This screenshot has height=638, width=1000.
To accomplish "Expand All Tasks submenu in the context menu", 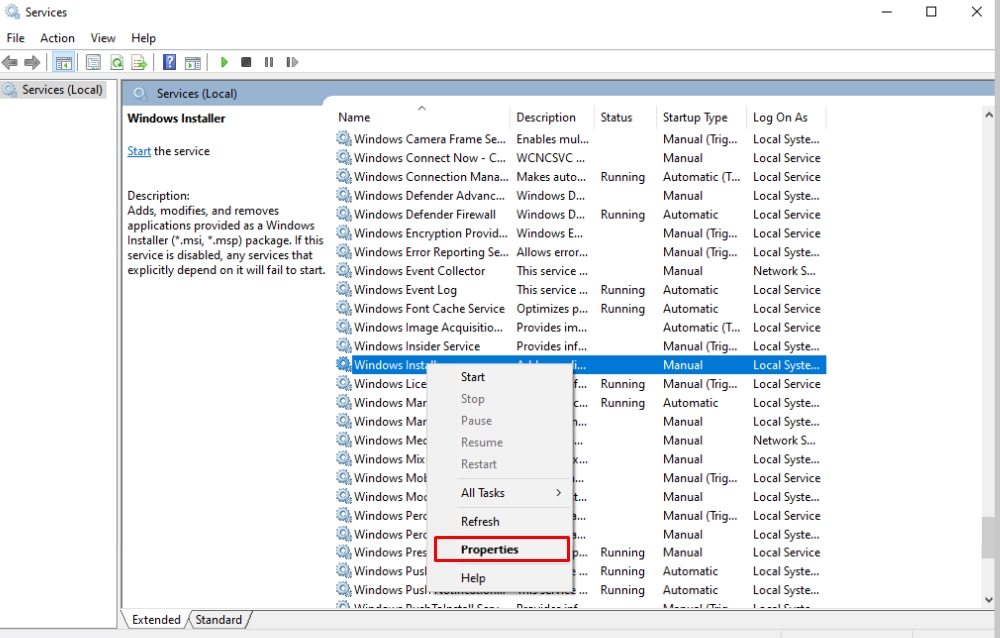I will [x=500, y=493].
